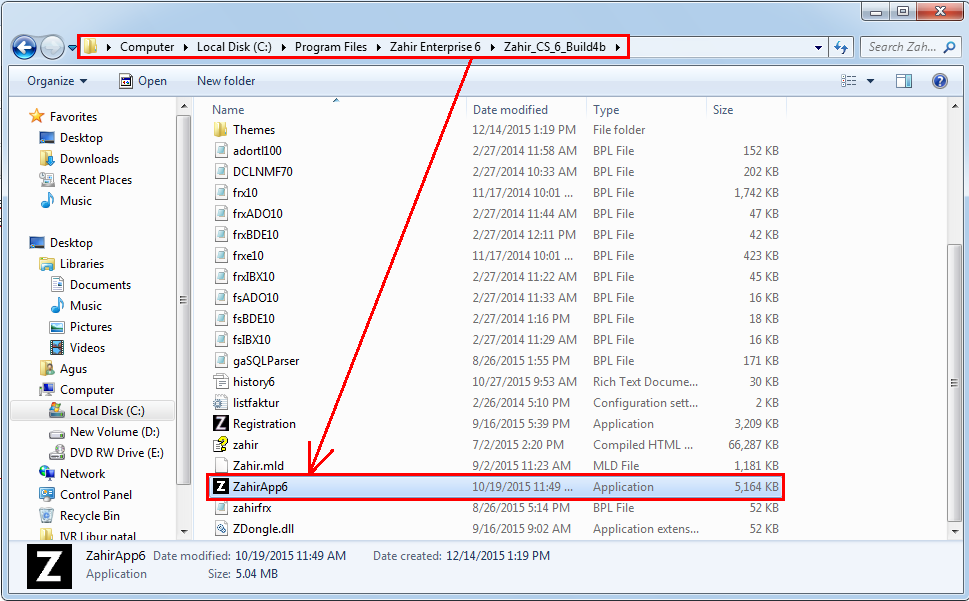Select the zahir compiled HTML help icon
This screenshot has height=601, width=969.
[221, 445]
